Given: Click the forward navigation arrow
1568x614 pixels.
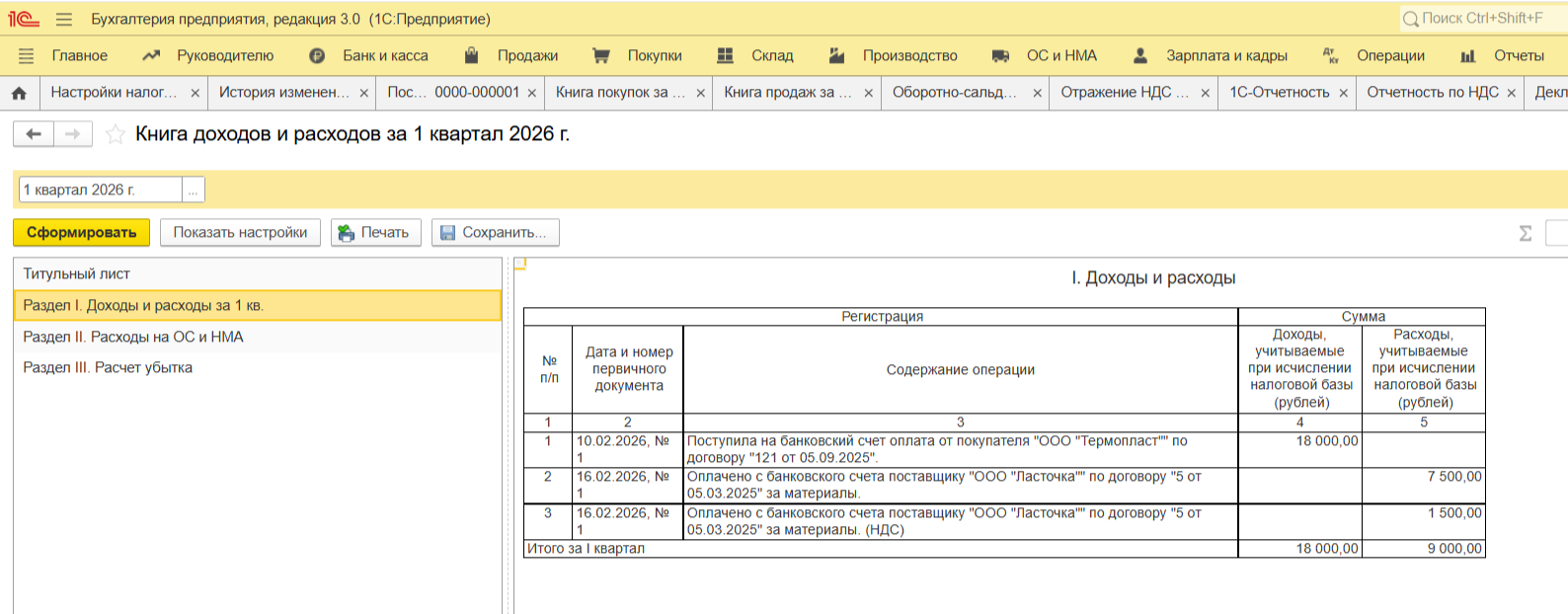Looking at the screenshot, I should click(x=73, y=134).
